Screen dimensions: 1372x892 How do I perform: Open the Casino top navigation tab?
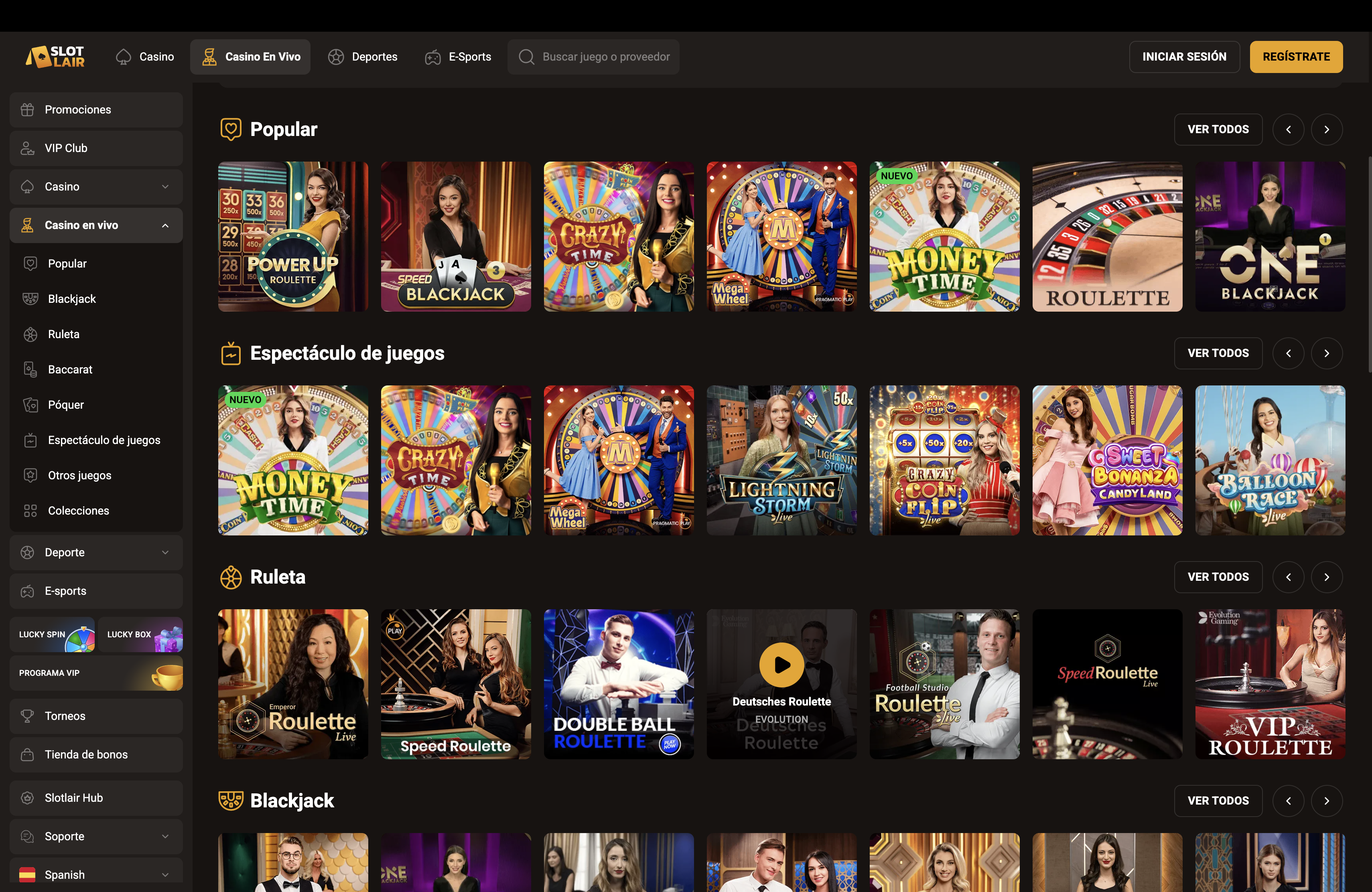tap(145, 57)
